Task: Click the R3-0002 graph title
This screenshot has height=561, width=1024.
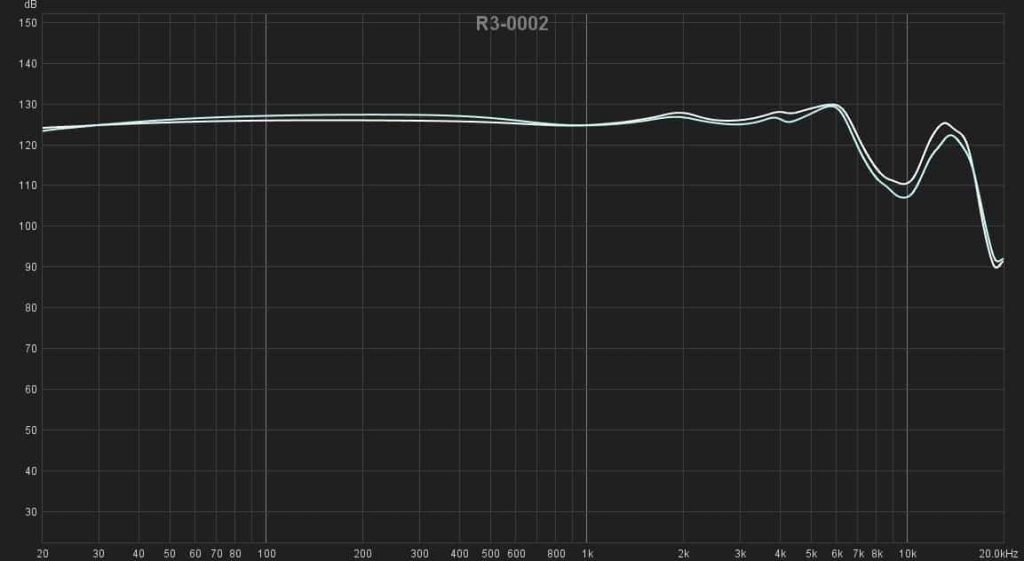Action: tap(512, 24)
